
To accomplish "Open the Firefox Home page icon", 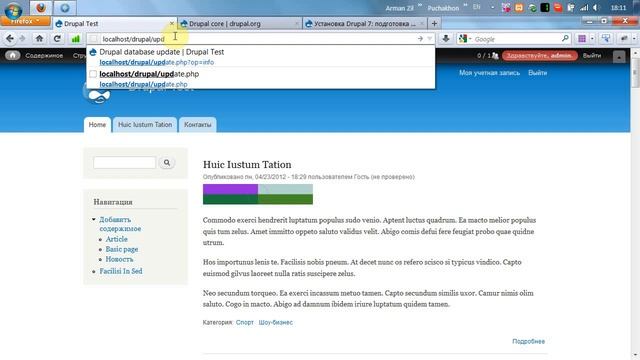I will pos(39,39).
